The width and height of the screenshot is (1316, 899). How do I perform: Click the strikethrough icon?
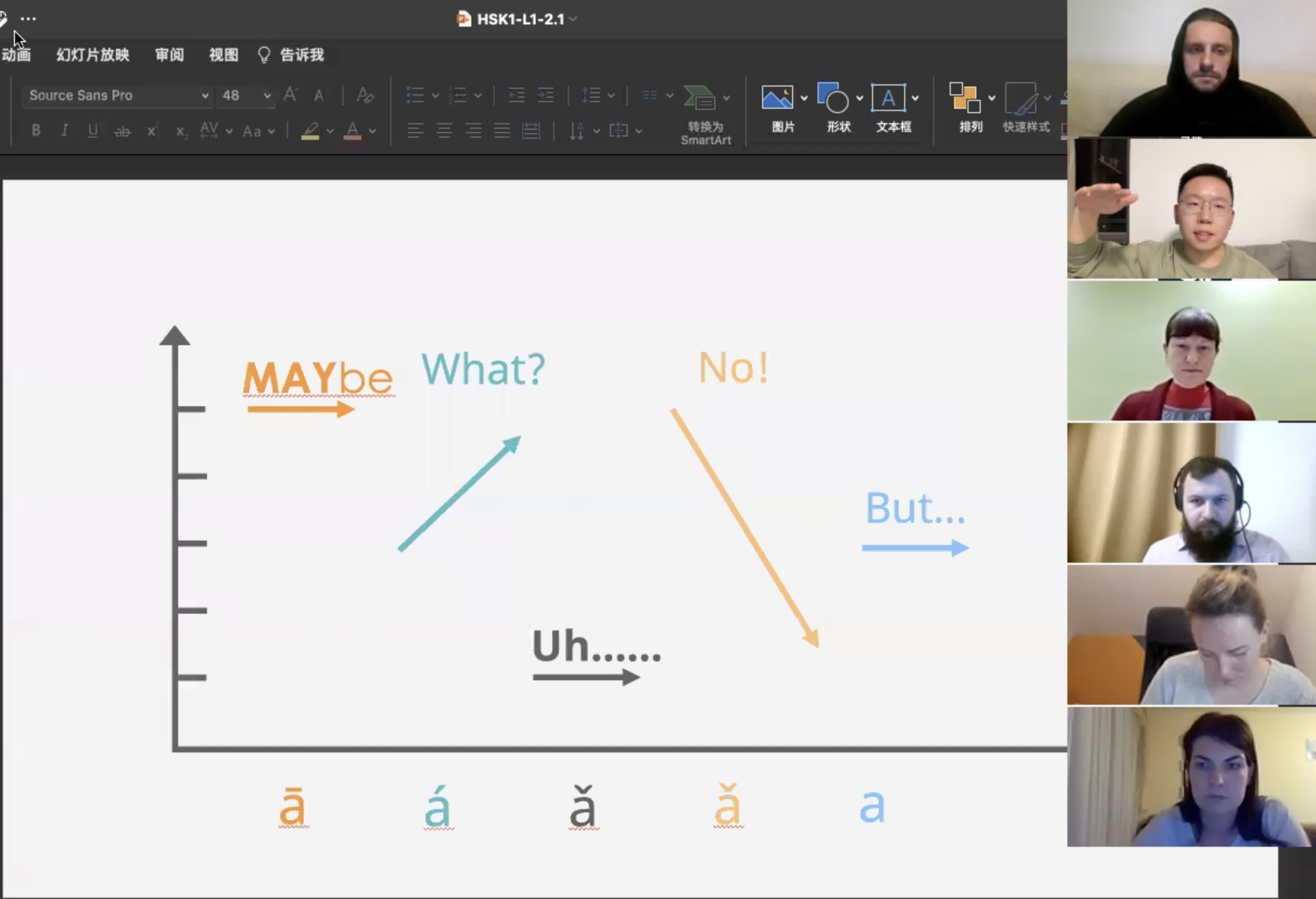pos(122,132)
